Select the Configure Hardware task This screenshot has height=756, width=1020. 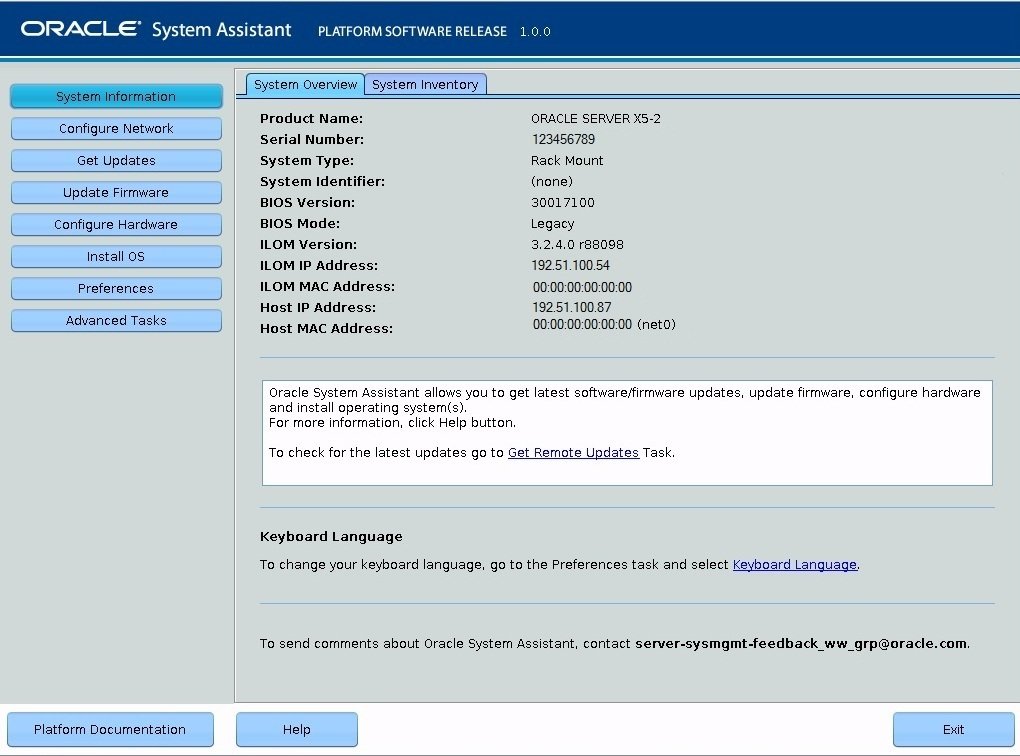[116, 224]
